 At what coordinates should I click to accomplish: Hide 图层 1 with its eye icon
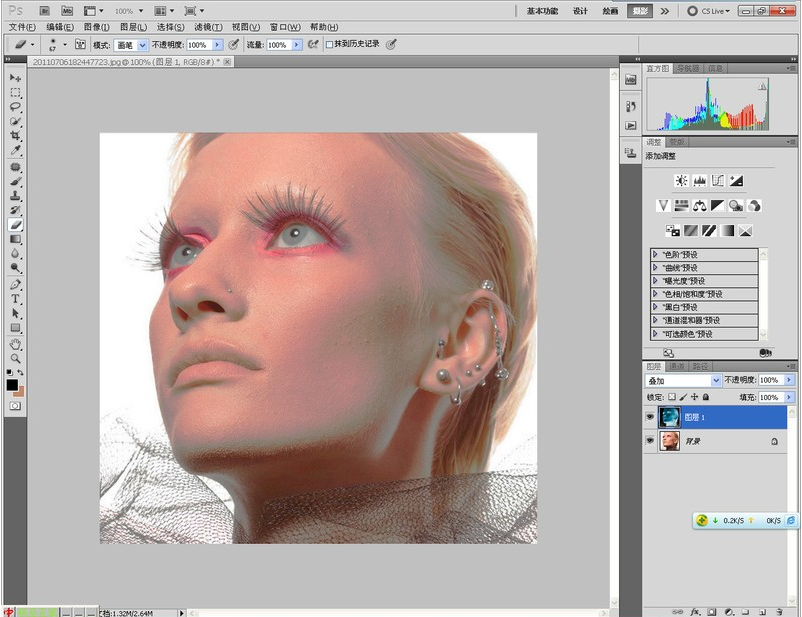650,416
